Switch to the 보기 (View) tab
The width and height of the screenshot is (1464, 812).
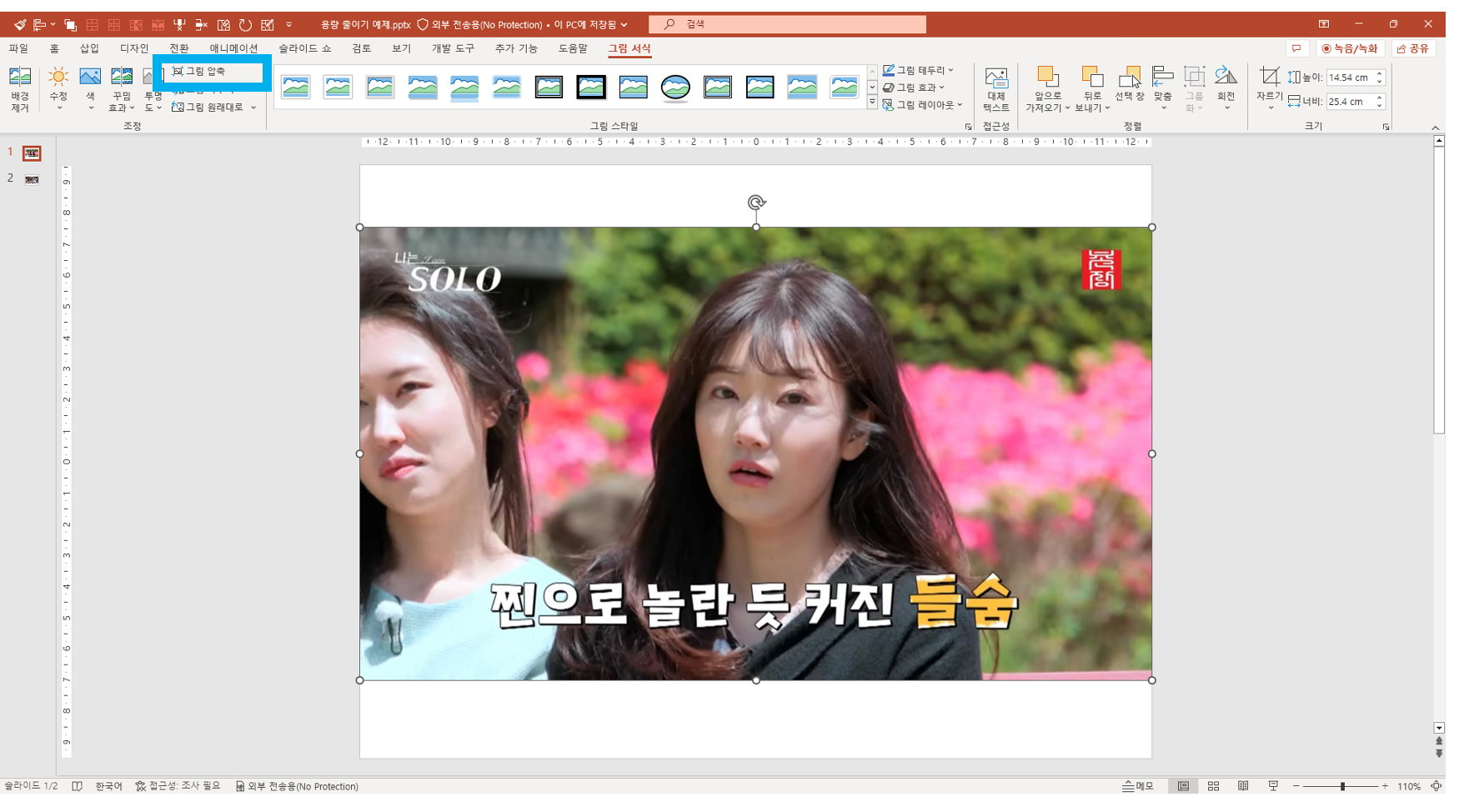pyautogui.click(x=401, y=49)
